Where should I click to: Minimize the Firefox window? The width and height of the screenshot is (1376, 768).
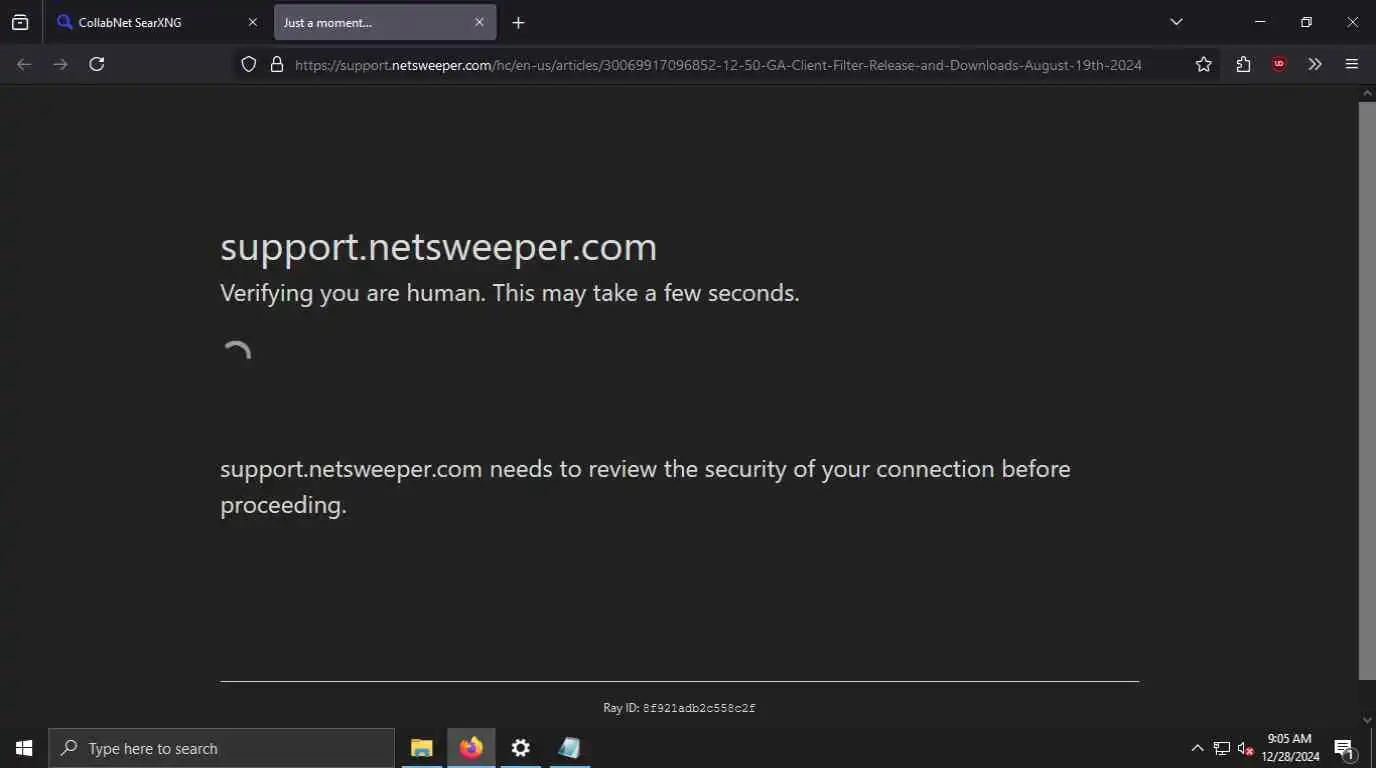coord(1260,22)
